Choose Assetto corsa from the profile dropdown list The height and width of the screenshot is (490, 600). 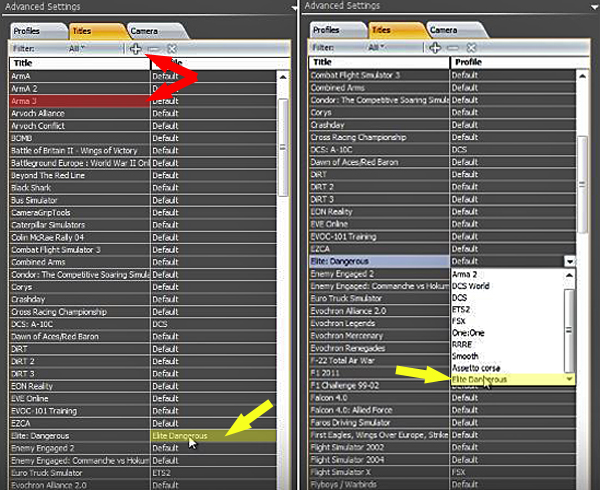coord(507,368)
